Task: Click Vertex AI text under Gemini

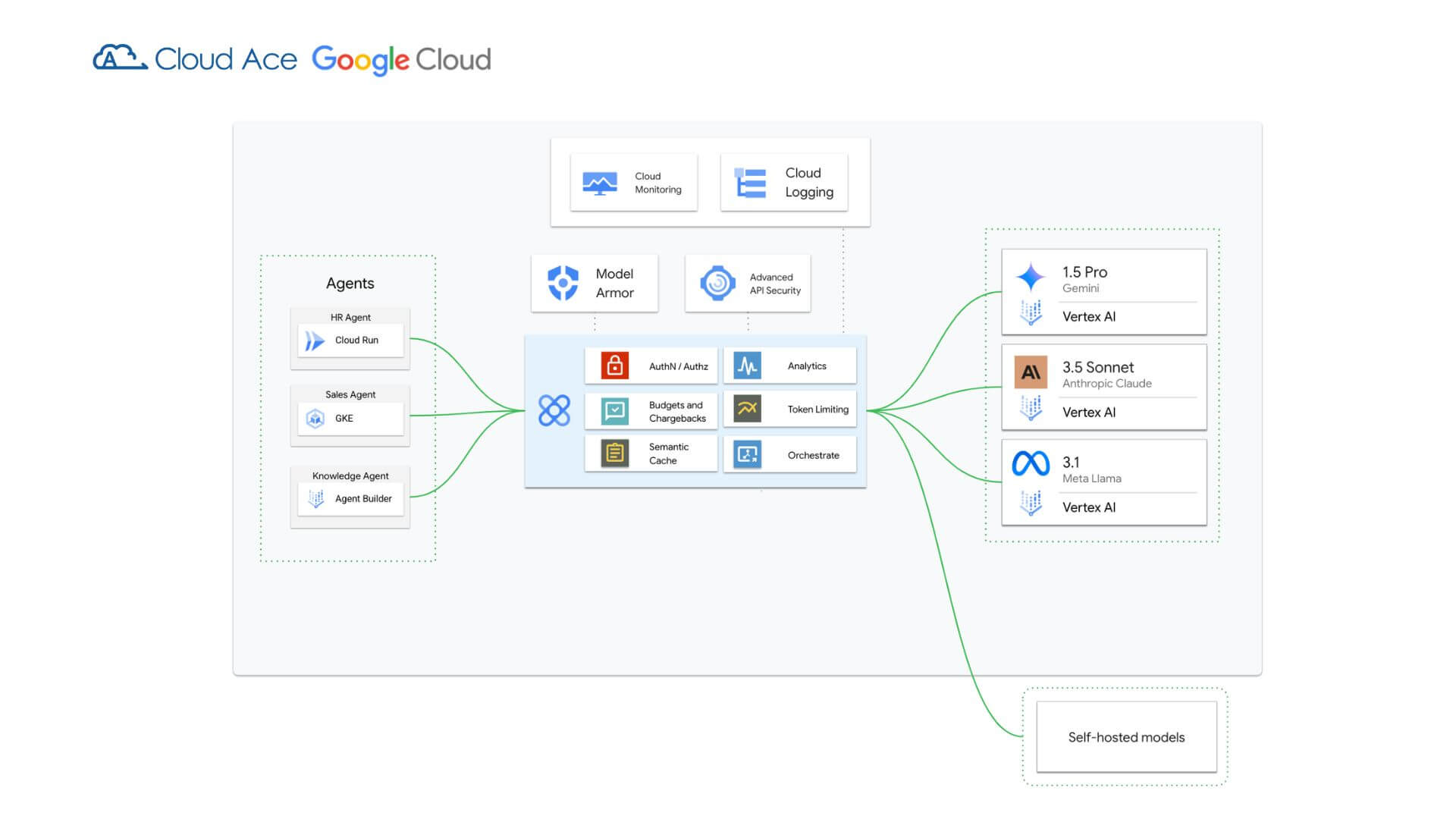Action: pyautogui.click(x=1088, y=316)
